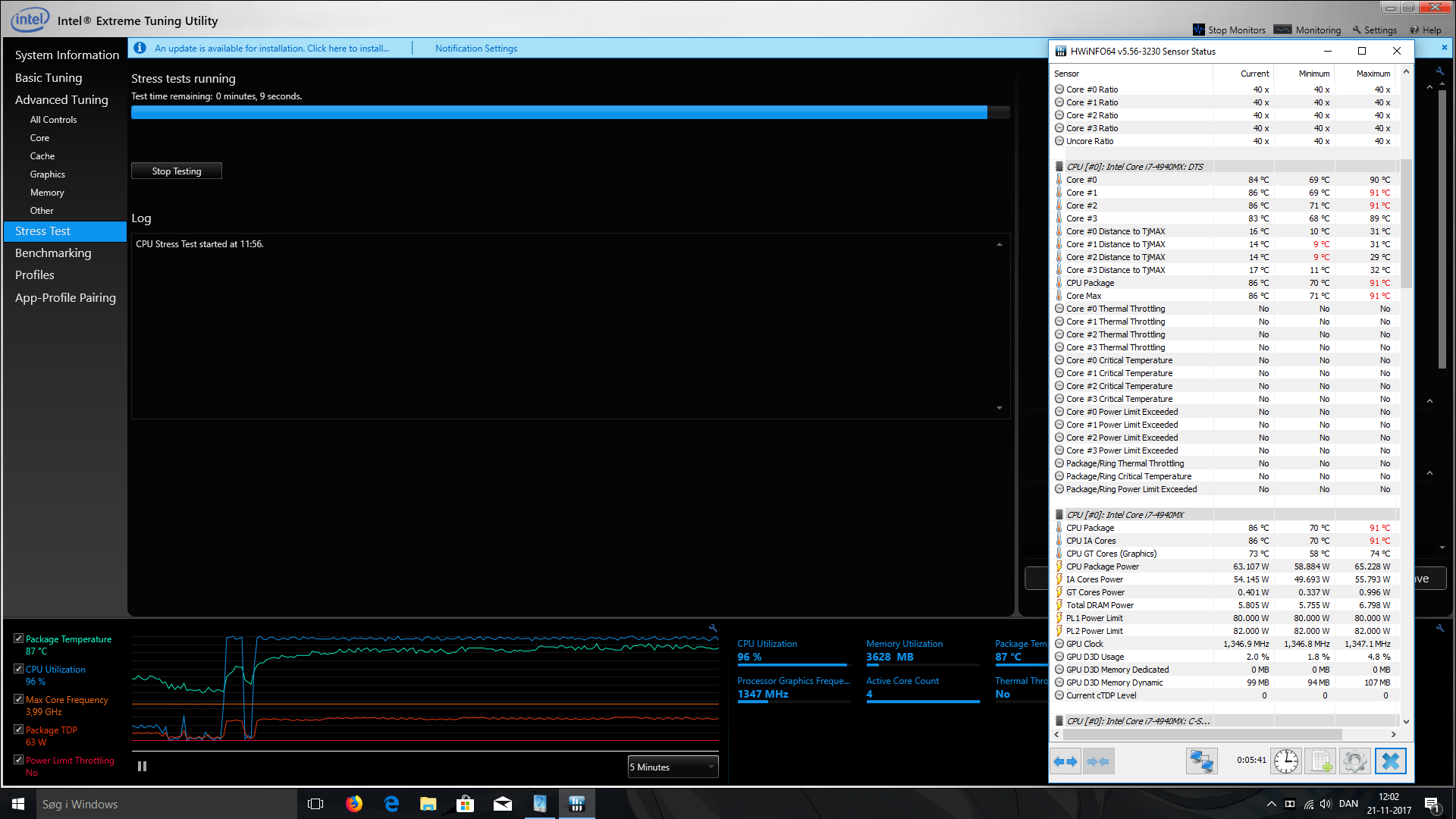Click update available install link

tap(271, 48)
